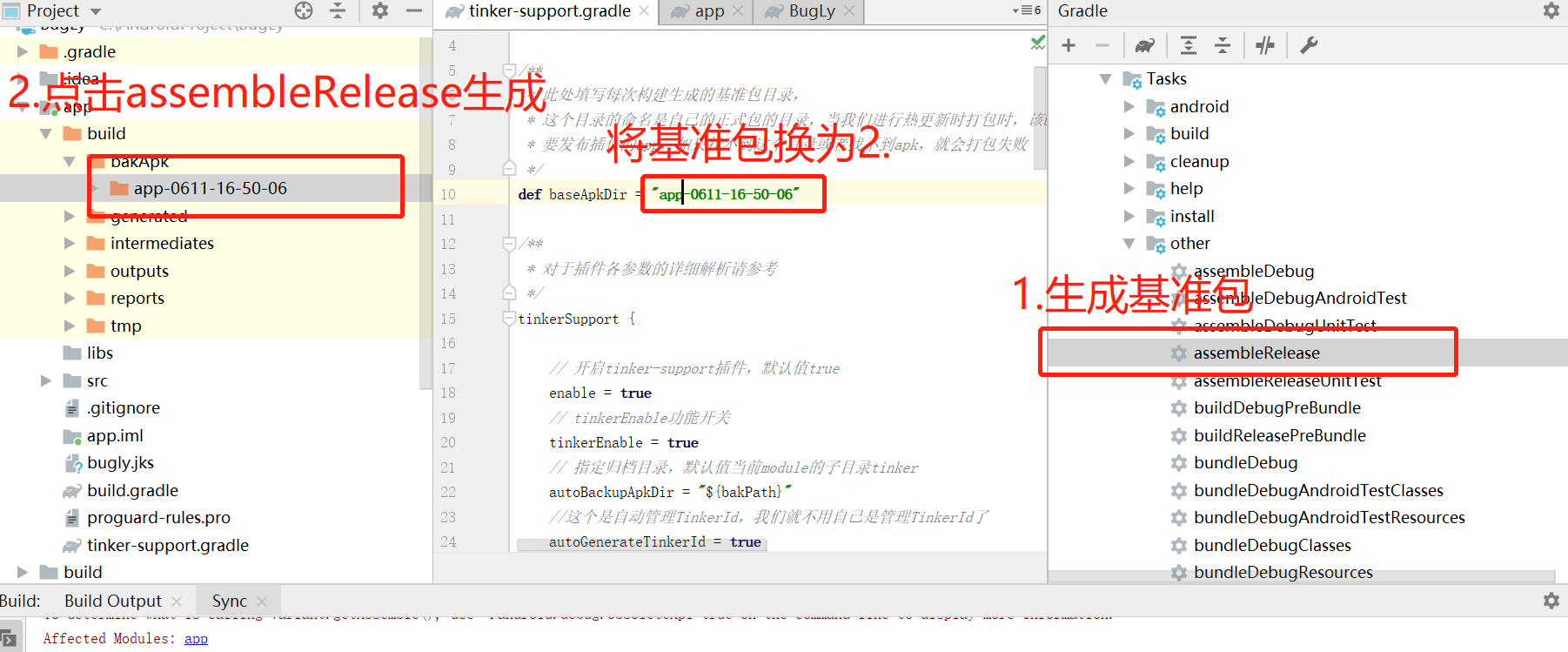
Task: Fold the tinkerSupport code block
Action: [509, 319]
